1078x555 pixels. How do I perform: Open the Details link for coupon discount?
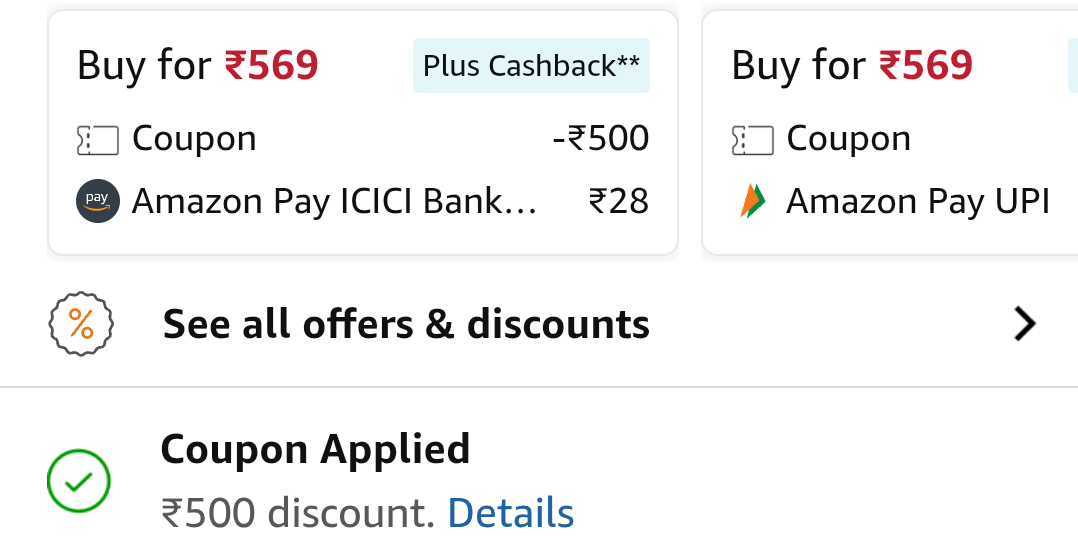click(511, 513)
